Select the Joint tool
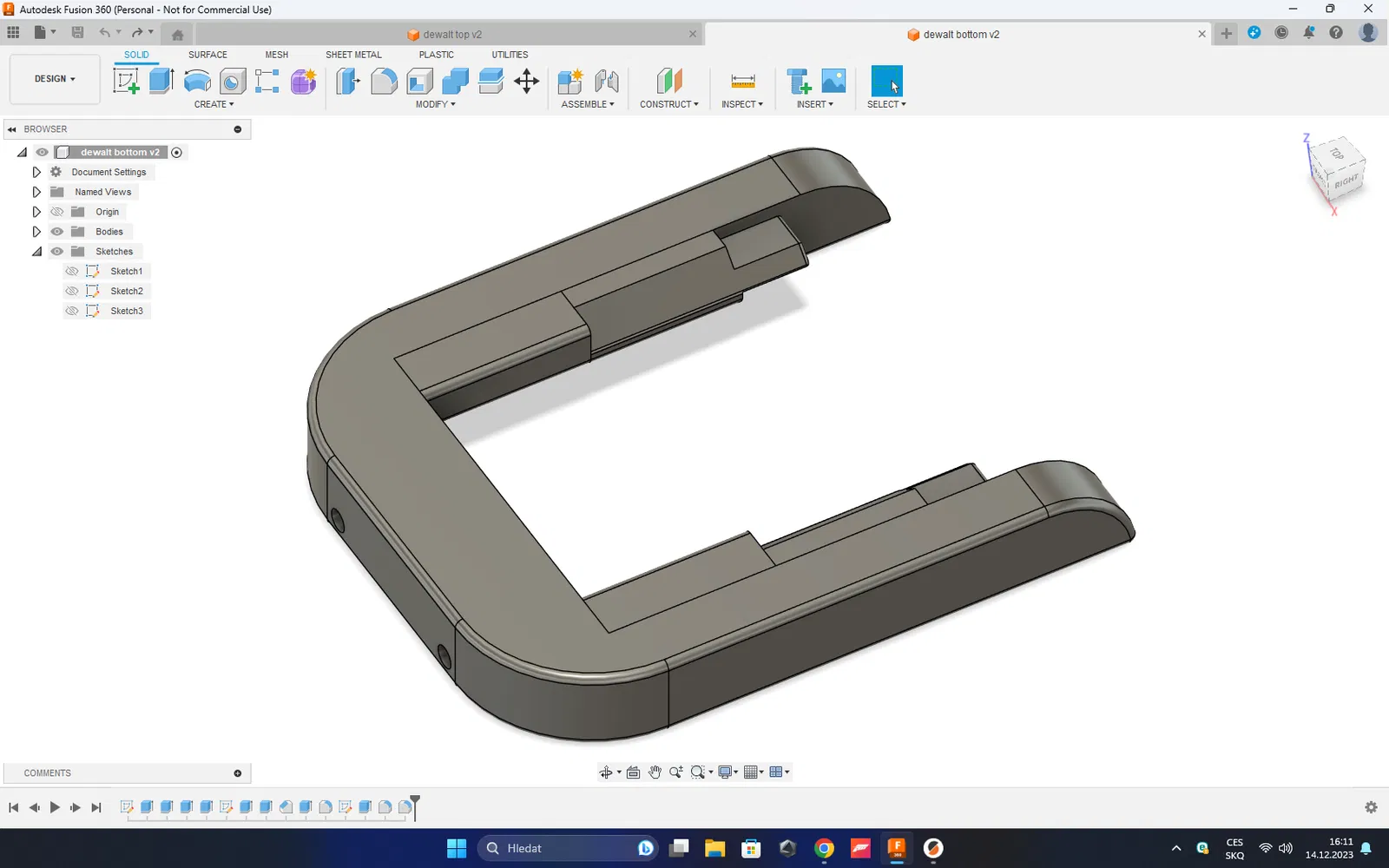The image size is (1389, 868). tap(607, 82)
